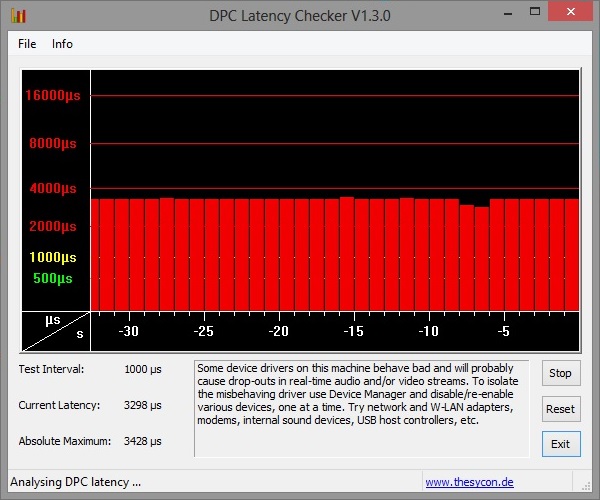Click the Reset button
The width and height of the screenshot is (600, 500).
pos(561,409)
